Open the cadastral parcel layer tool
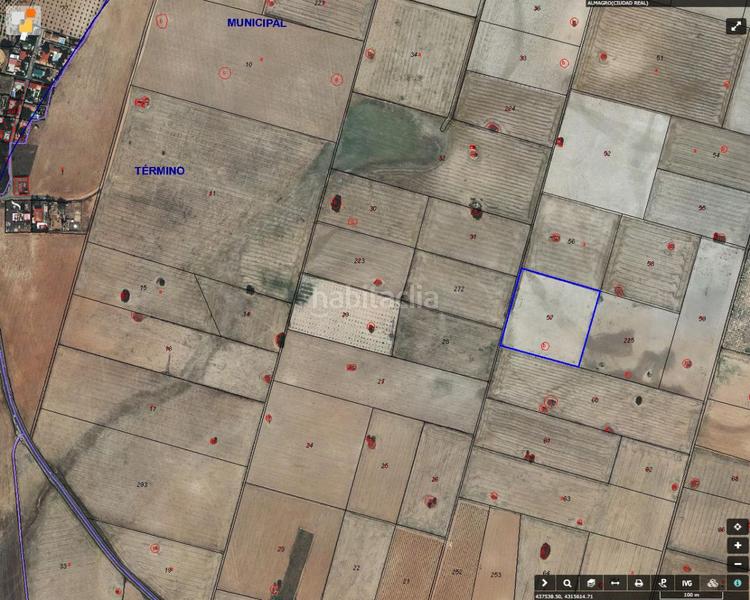Screen dimensions: 750x600 591,582
